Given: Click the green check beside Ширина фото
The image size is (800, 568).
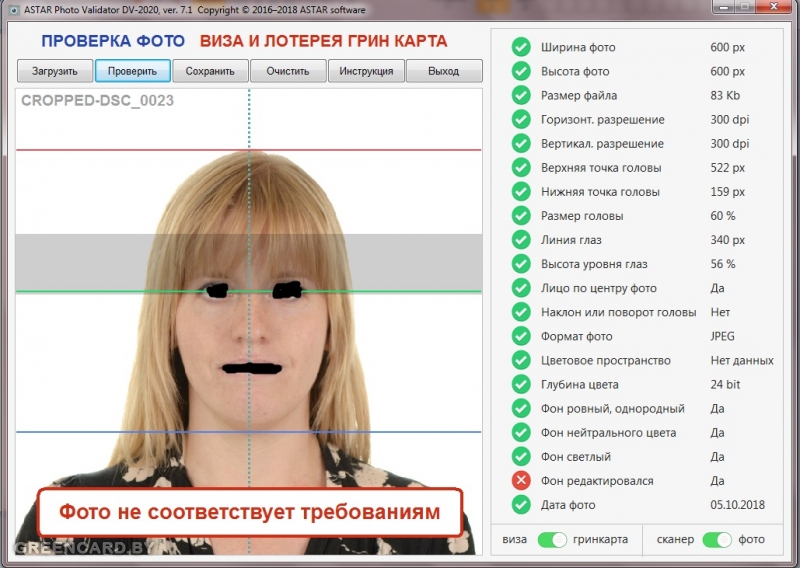Looking at the screenshot, I should (x=521, y=47).
